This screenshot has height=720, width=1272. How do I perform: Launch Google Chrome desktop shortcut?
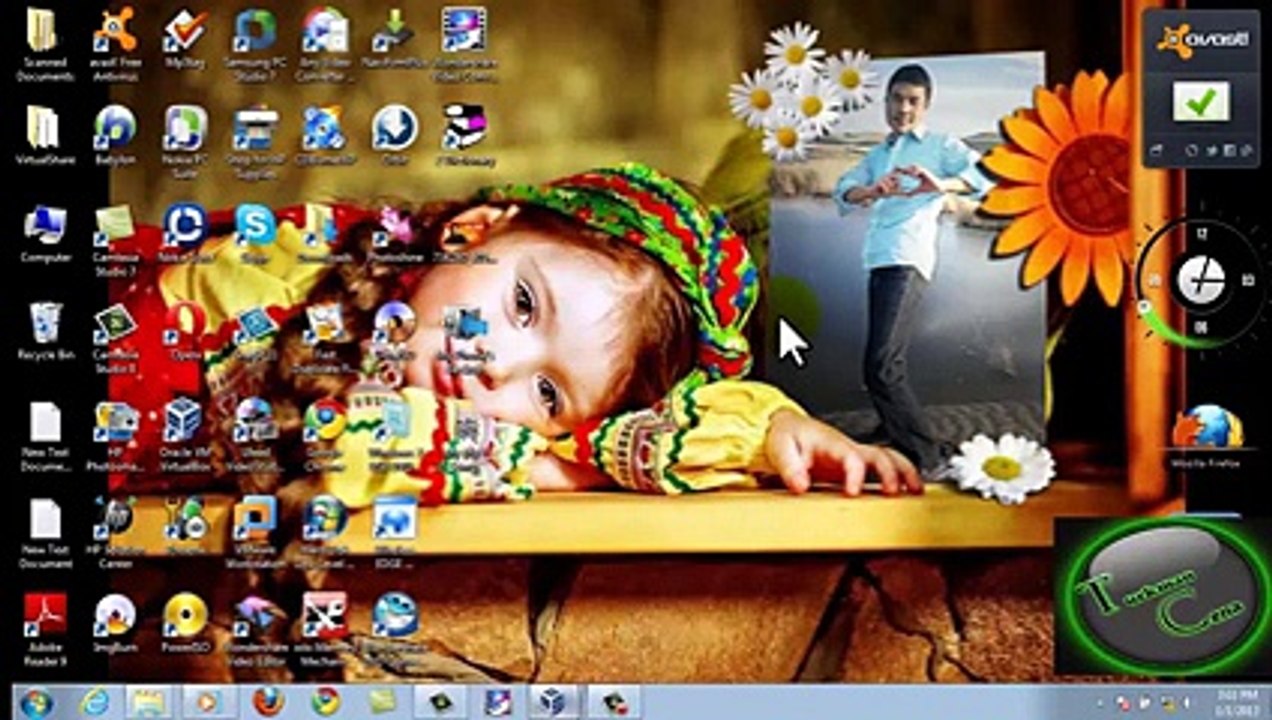tap(324, 436)
